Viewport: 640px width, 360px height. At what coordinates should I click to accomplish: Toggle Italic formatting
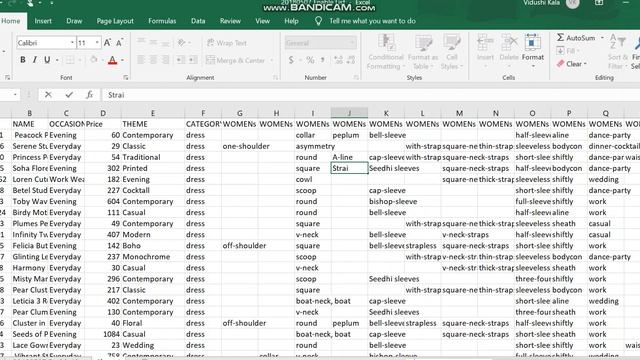pos(35,60)
